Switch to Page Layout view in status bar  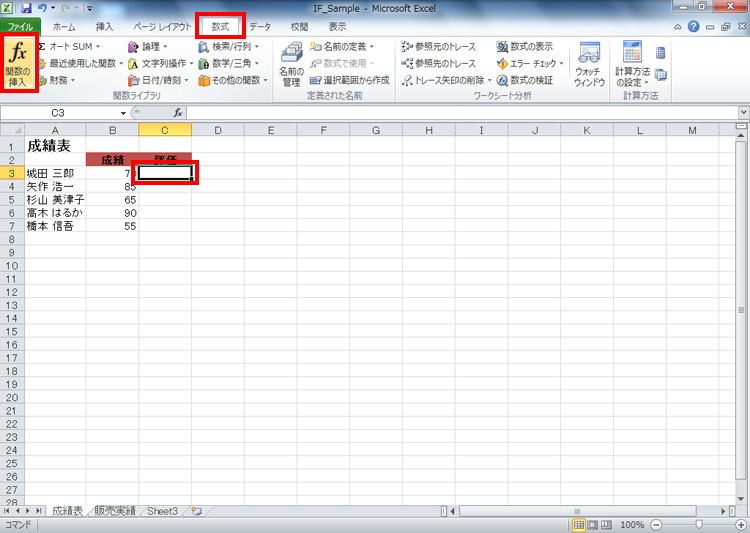tap(593, 525)
